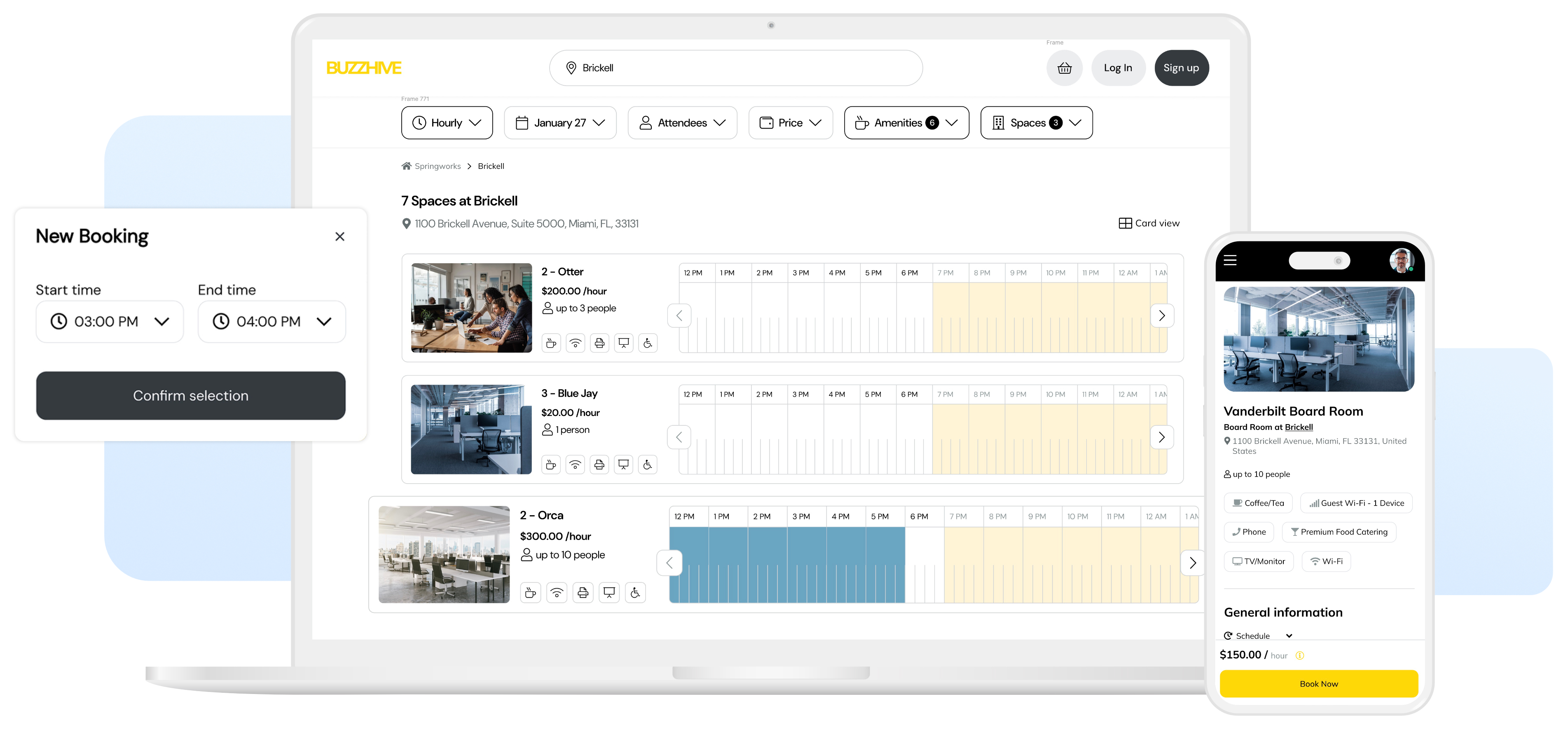The image size is (1568, 729).
Task: Click Orca's Wi-Fi amenity icon
Action: pos(556,593)
